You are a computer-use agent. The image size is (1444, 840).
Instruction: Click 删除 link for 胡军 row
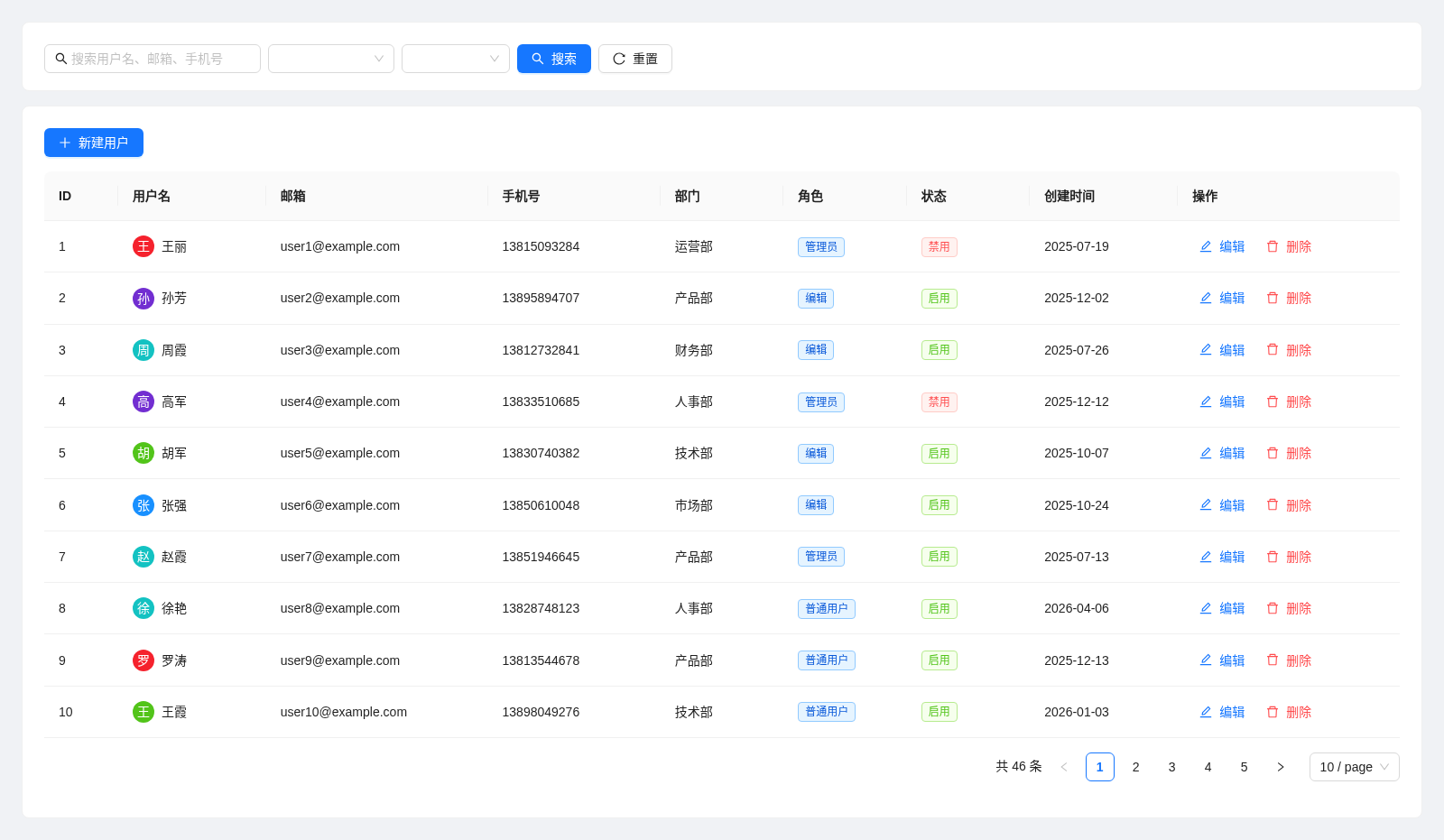click(1289, 453)
